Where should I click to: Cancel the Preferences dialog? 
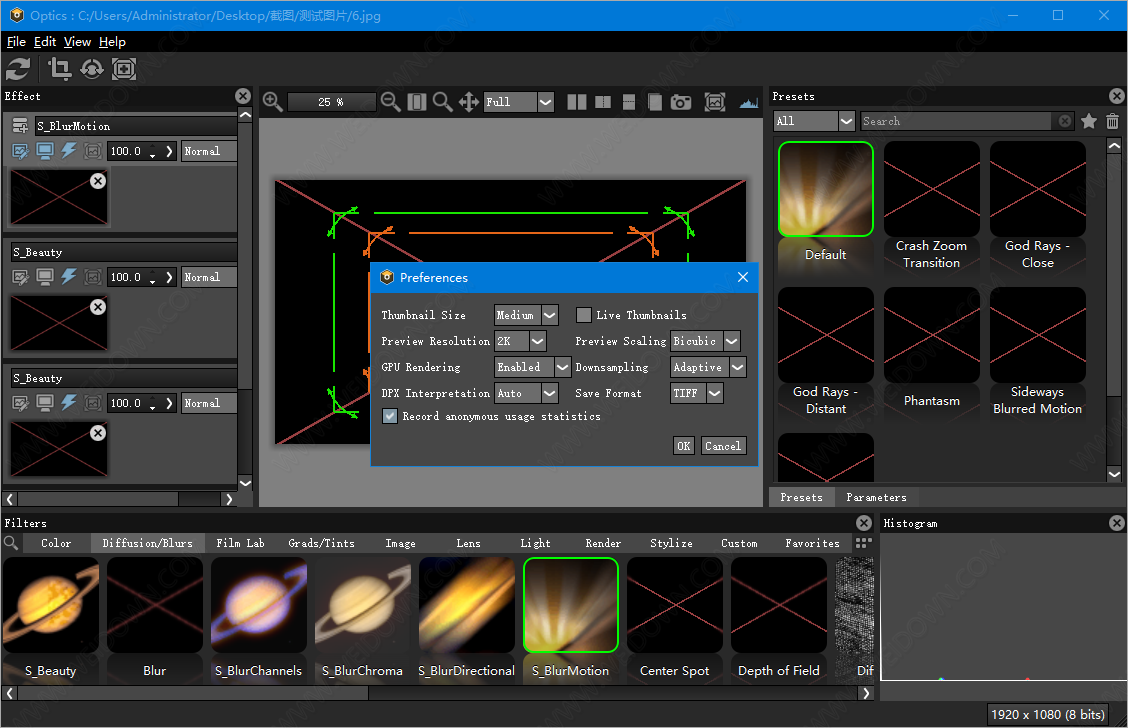[x=722, y=446]
